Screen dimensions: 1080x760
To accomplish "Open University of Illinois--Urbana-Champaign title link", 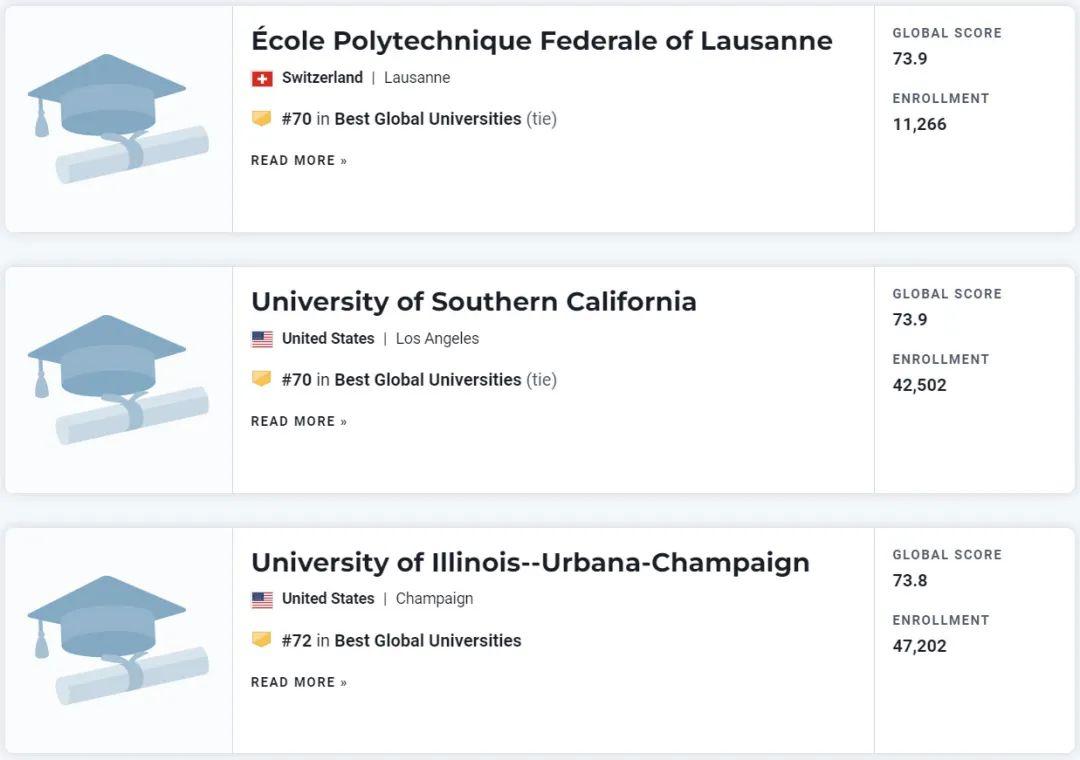I will point(530,563).
